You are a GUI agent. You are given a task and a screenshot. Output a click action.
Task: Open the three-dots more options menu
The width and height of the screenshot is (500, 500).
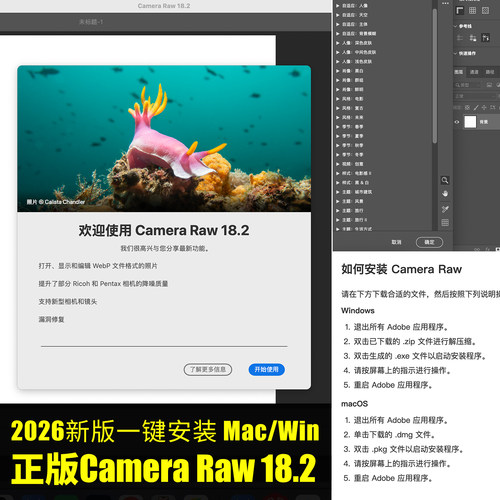coord(445,3)
